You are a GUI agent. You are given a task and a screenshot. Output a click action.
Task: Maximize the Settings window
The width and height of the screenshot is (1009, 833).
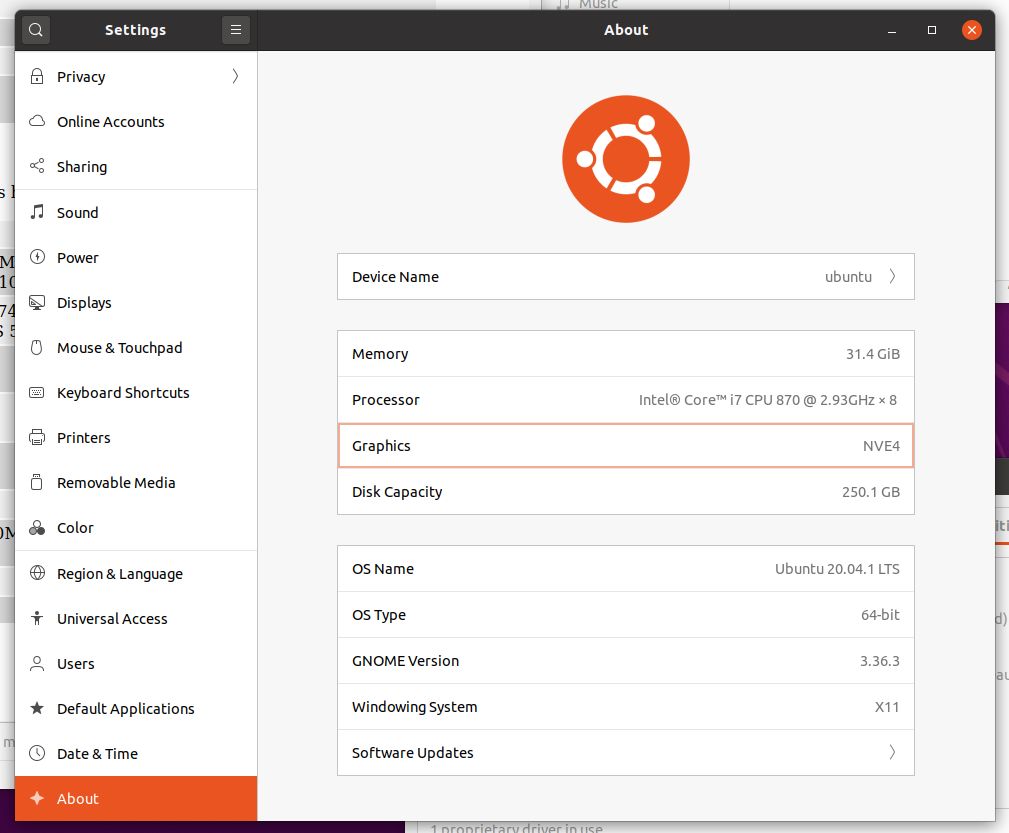[932, 30]
